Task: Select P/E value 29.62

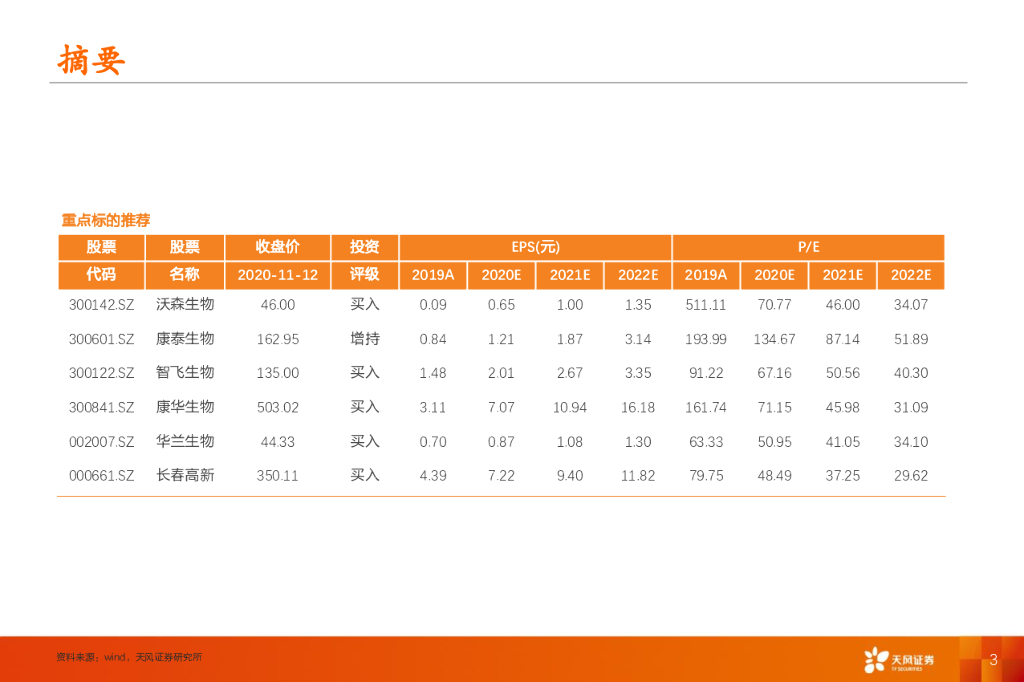Action: click(911, 476)
